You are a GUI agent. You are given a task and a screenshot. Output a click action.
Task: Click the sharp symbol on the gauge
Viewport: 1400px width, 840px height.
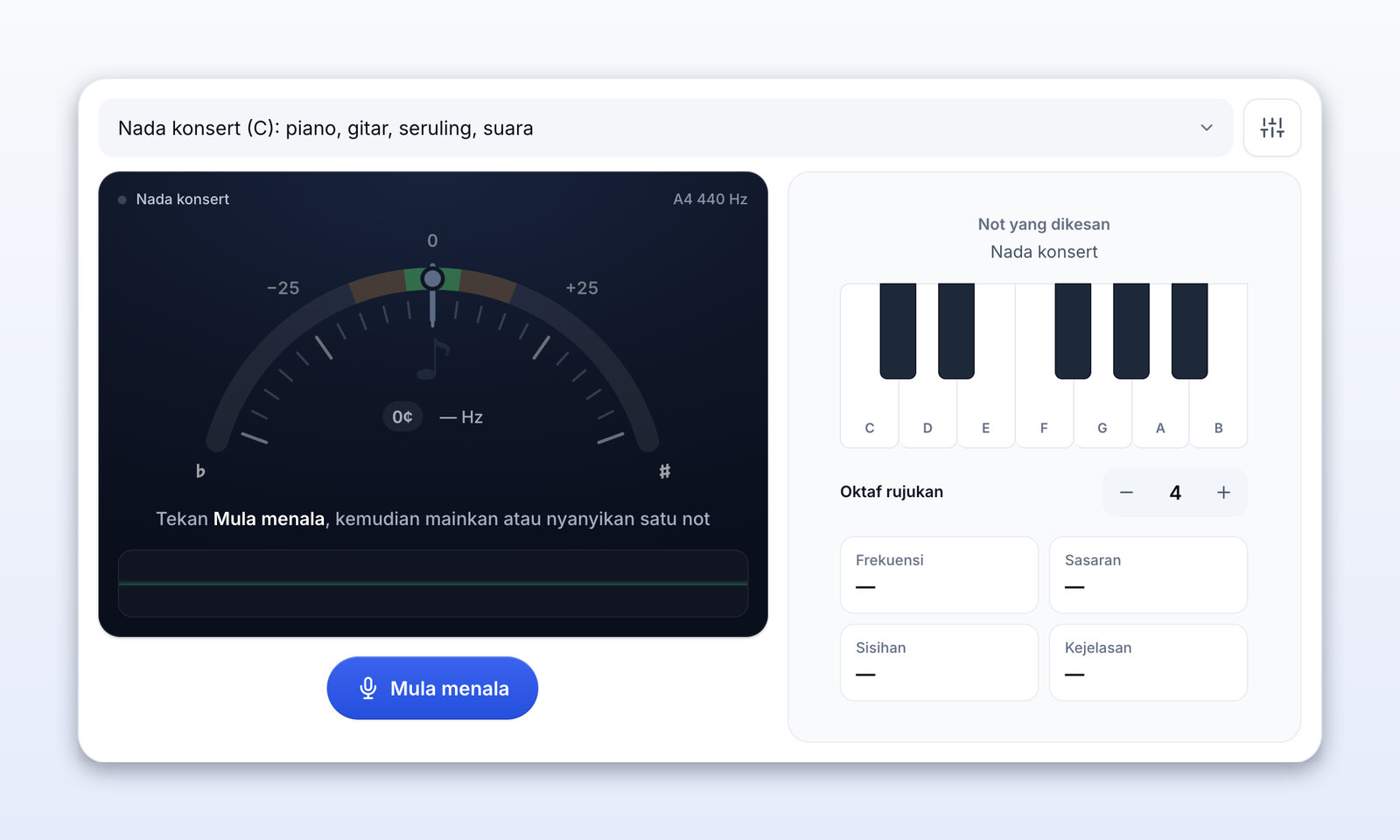pyautogui.click(x=665, y=471)
